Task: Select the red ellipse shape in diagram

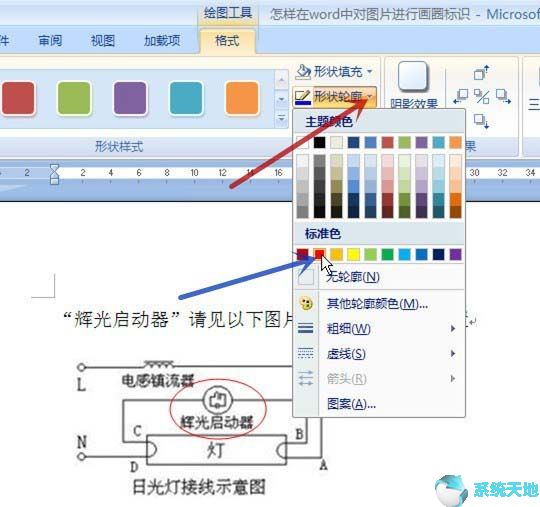Action: (x=218, y=409)
